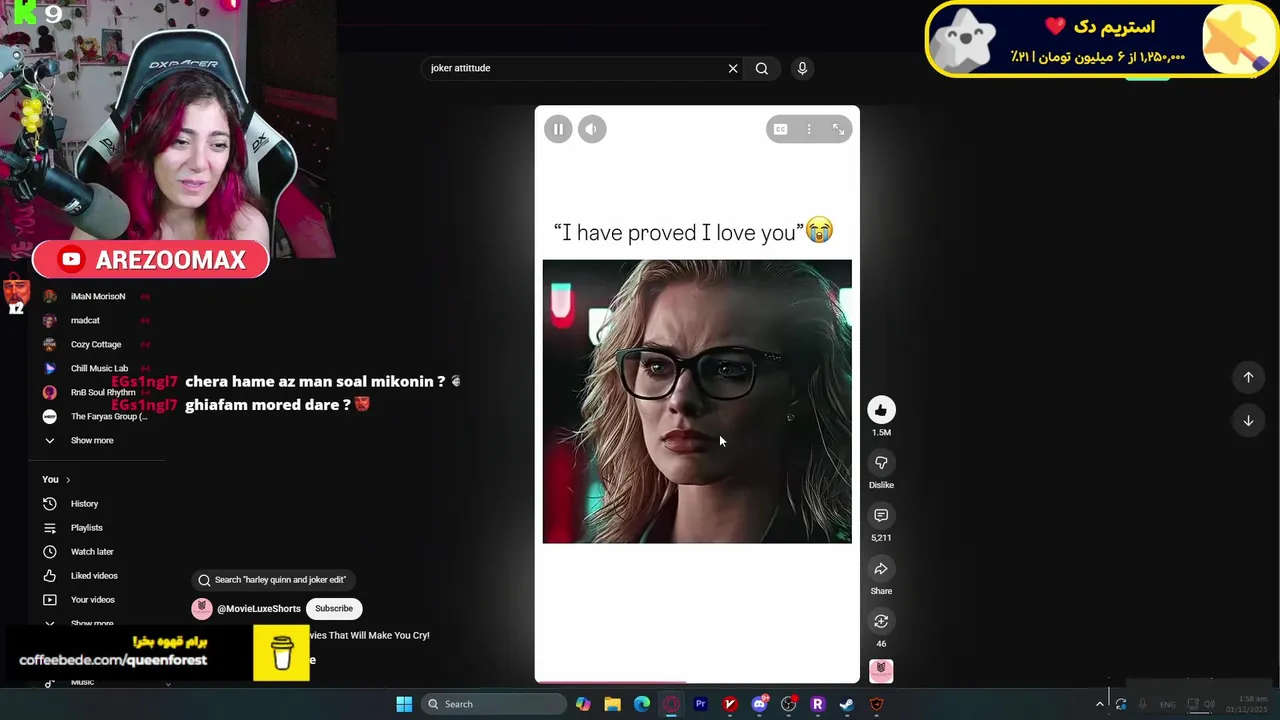Open the Remix button showing 46
The height and width of the screenshot is (720, 1280).
(x=881, y=622)
